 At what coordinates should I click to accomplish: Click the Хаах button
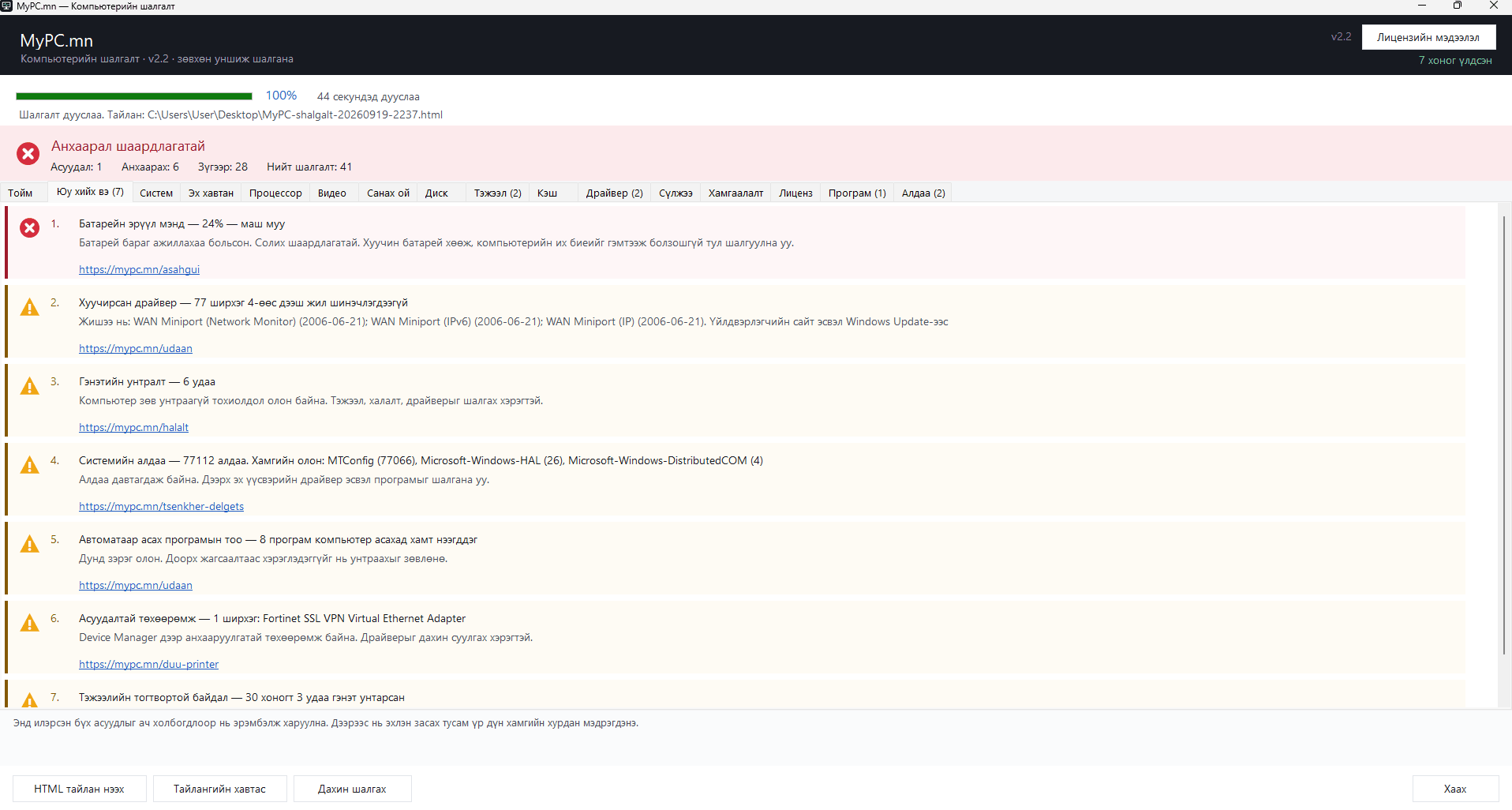(x=1455, y=789)
